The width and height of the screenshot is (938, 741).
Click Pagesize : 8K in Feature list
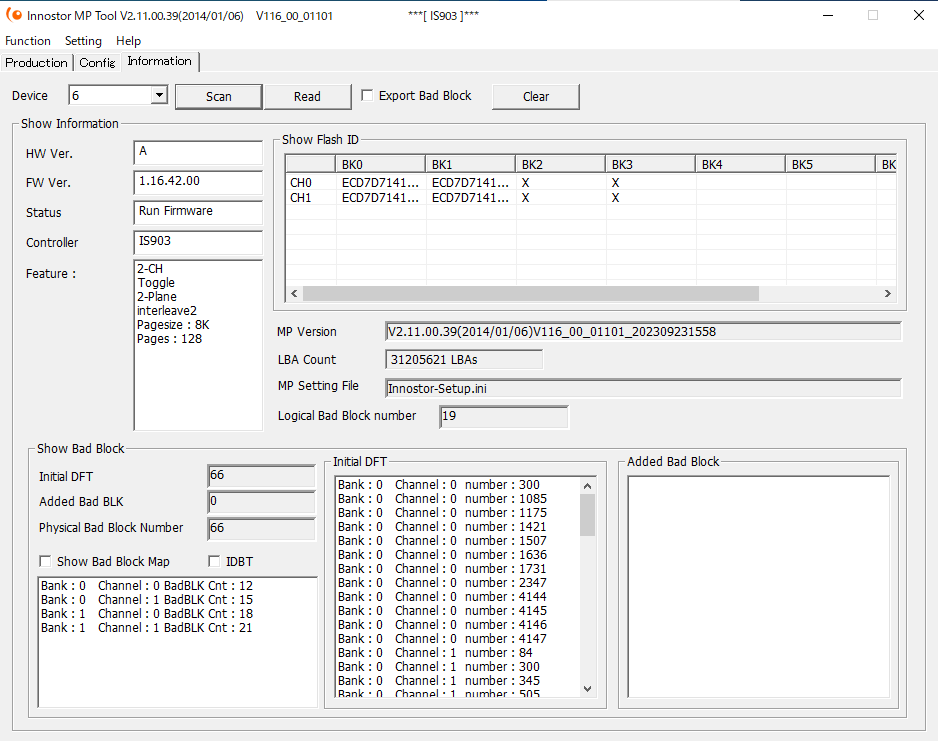coord(173,325)
